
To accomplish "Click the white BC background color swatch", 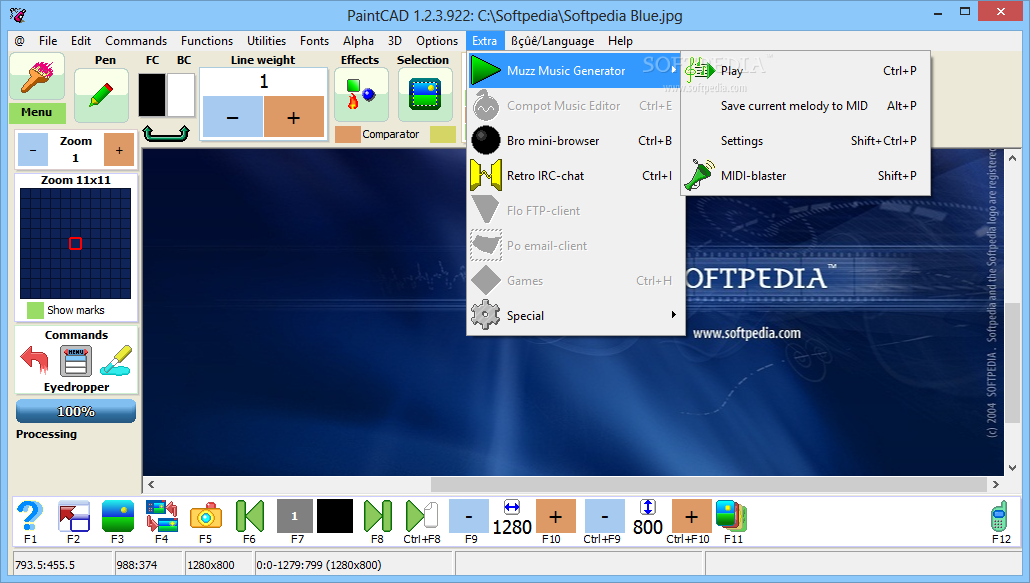I will click(x=181, y=95).
